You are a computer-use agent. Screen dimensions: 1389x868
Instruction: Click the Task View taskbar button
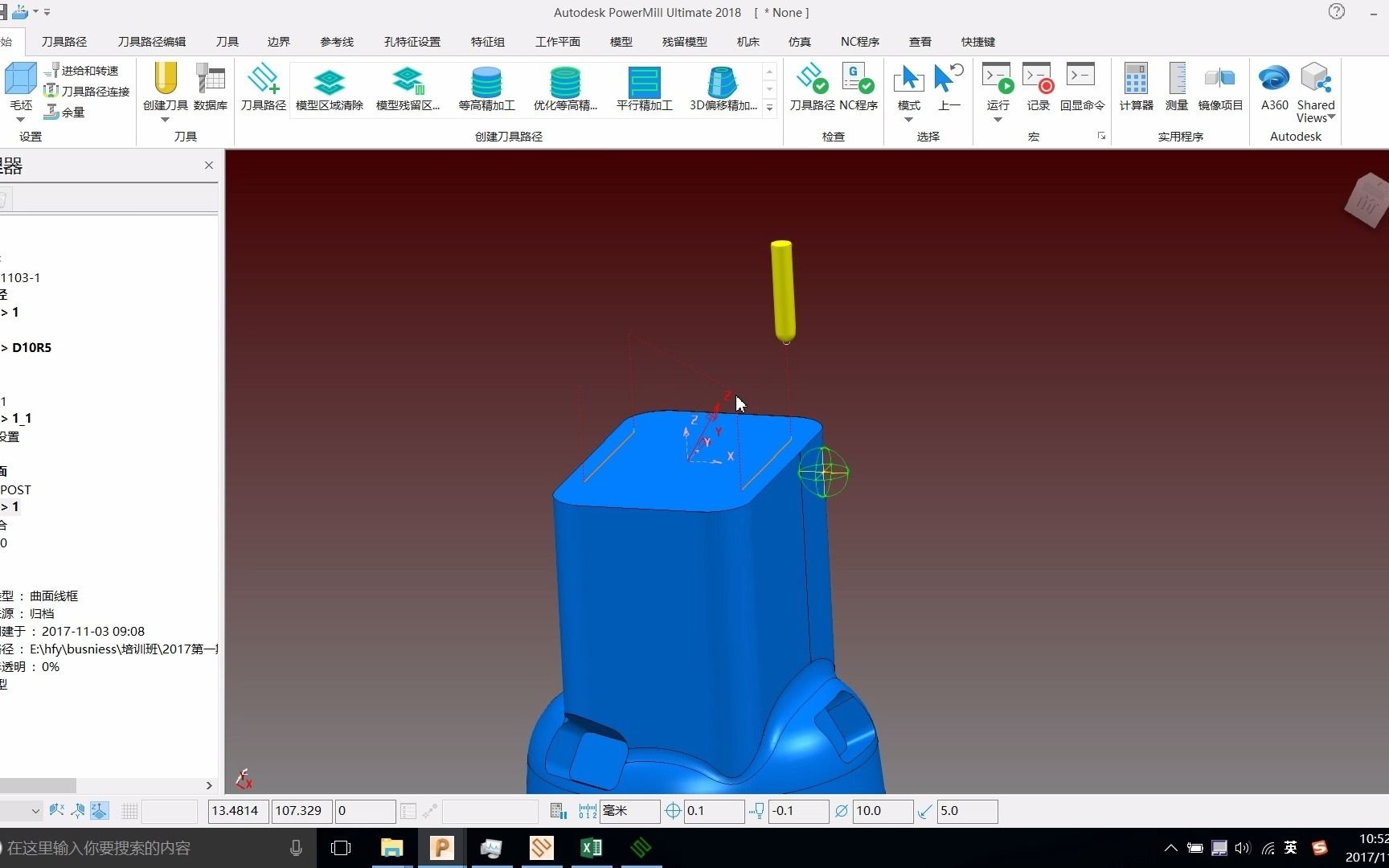341,848
